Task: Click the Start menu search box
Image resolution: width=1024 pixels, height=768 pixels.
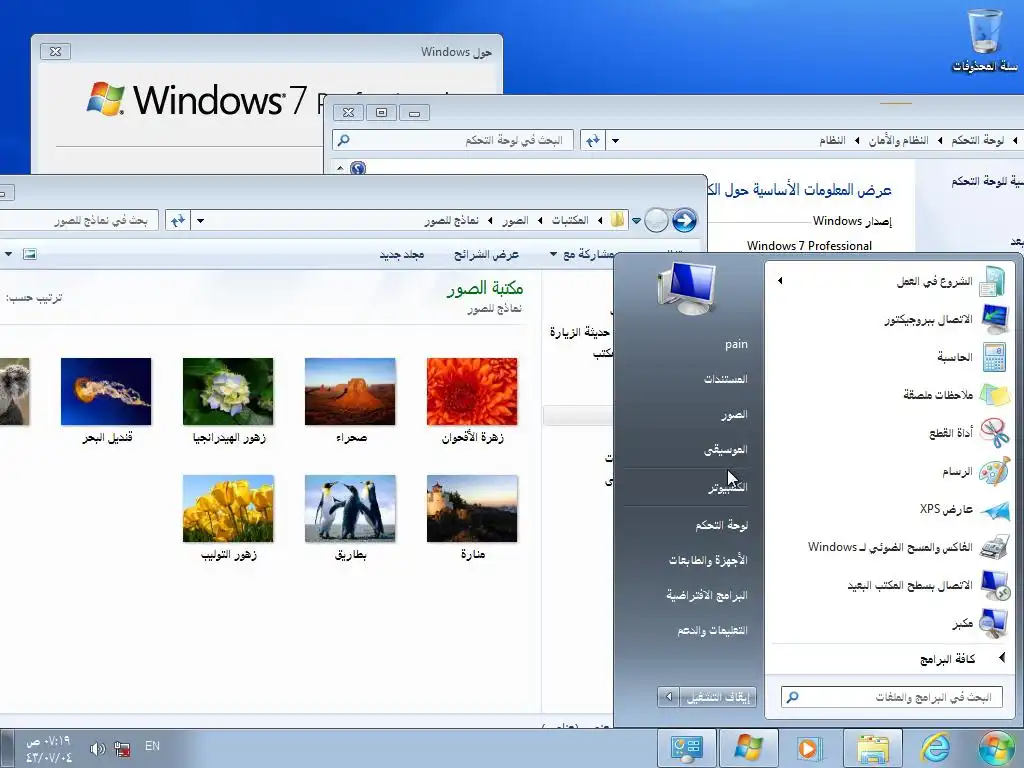Action: [x=892, y=697]
